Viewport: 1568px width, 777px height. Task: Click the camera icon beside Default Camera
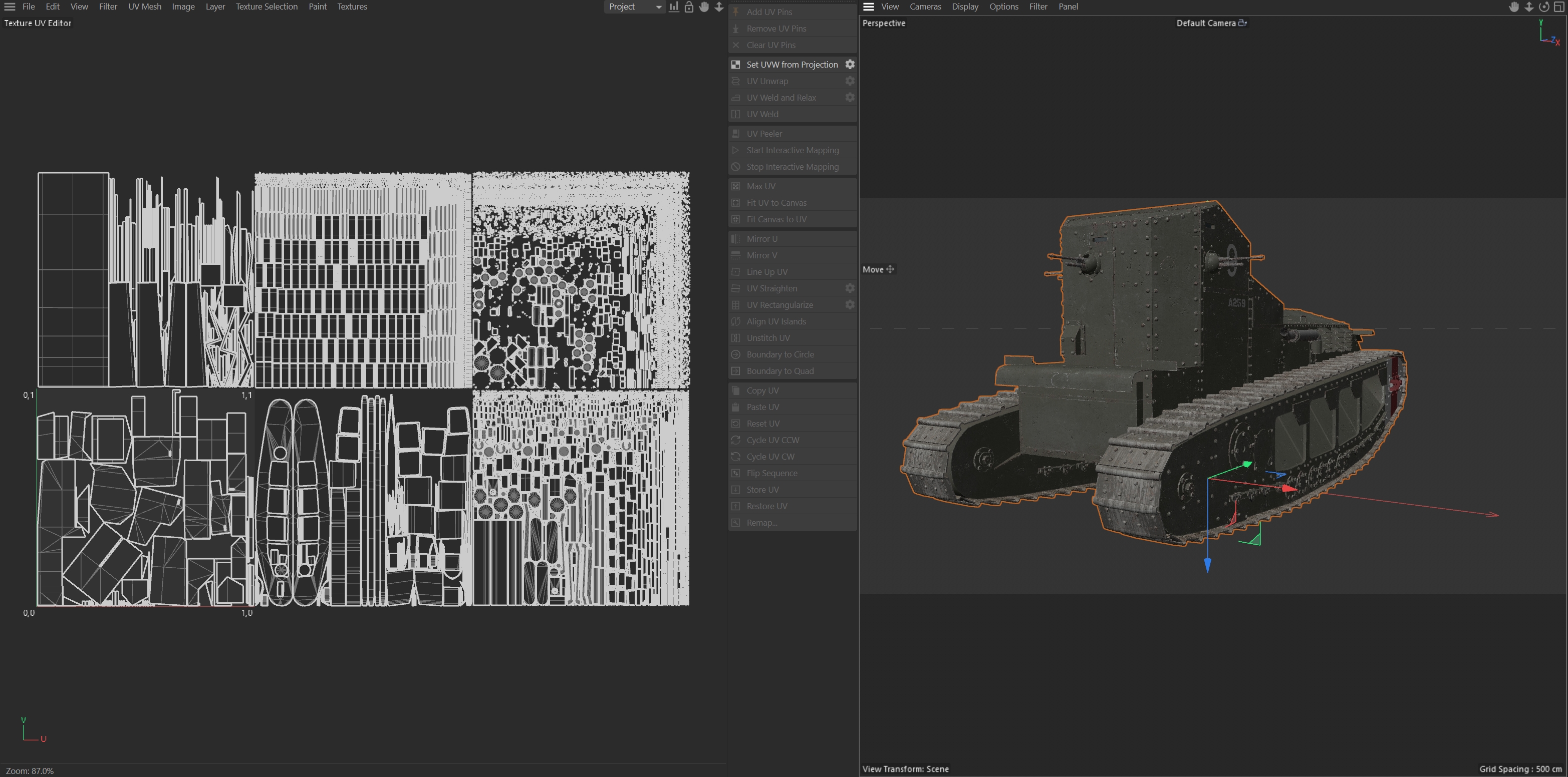[1242, 23]
